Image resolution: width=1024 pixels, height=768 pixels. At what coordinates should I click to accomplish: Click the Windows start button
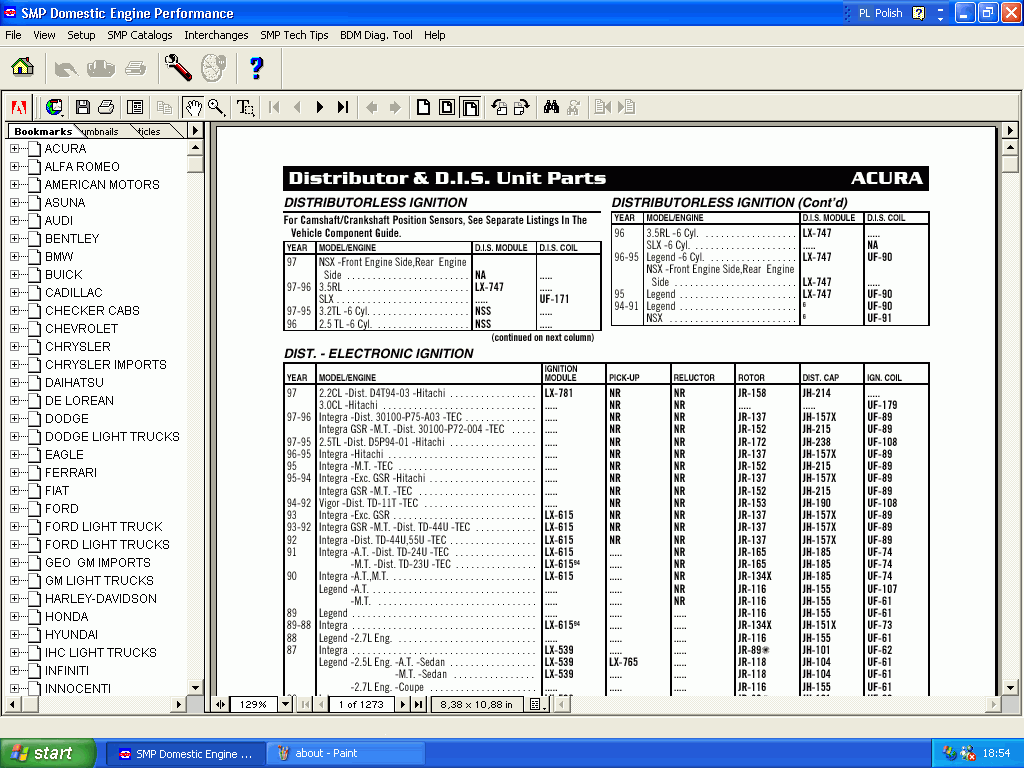(47, 753)
